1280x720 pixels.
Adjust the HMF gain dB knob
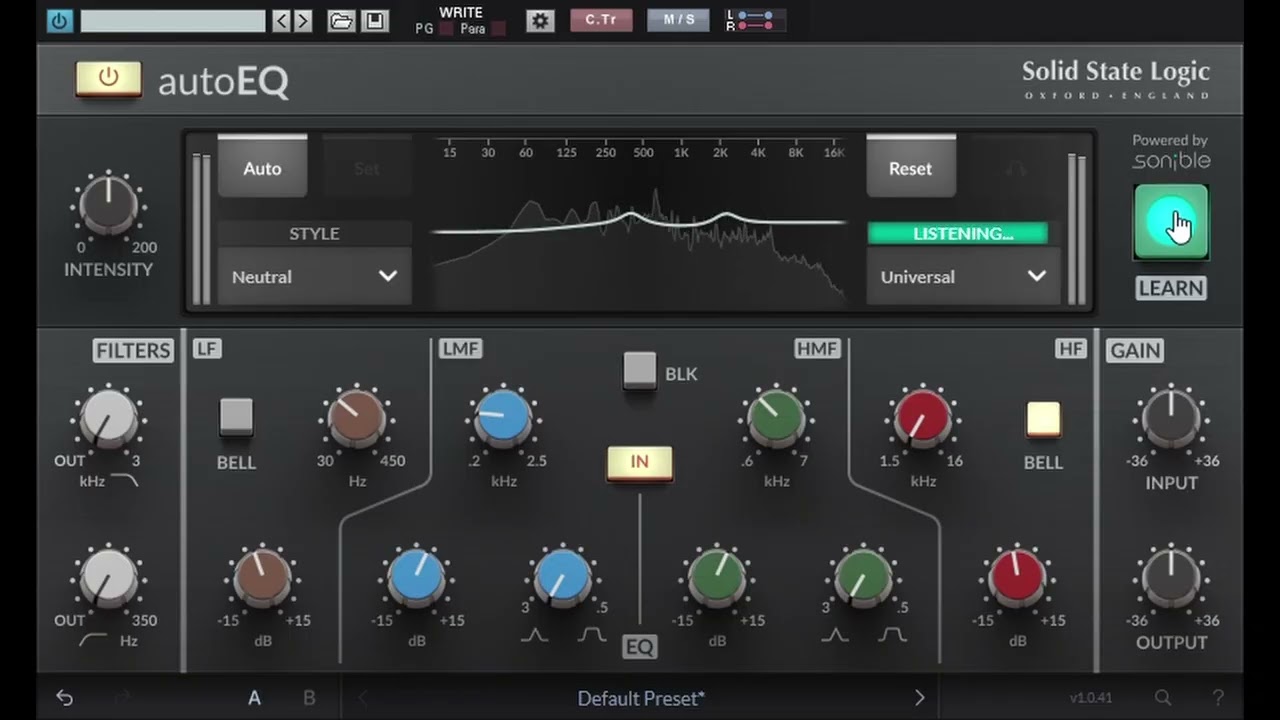coord(717,577)
